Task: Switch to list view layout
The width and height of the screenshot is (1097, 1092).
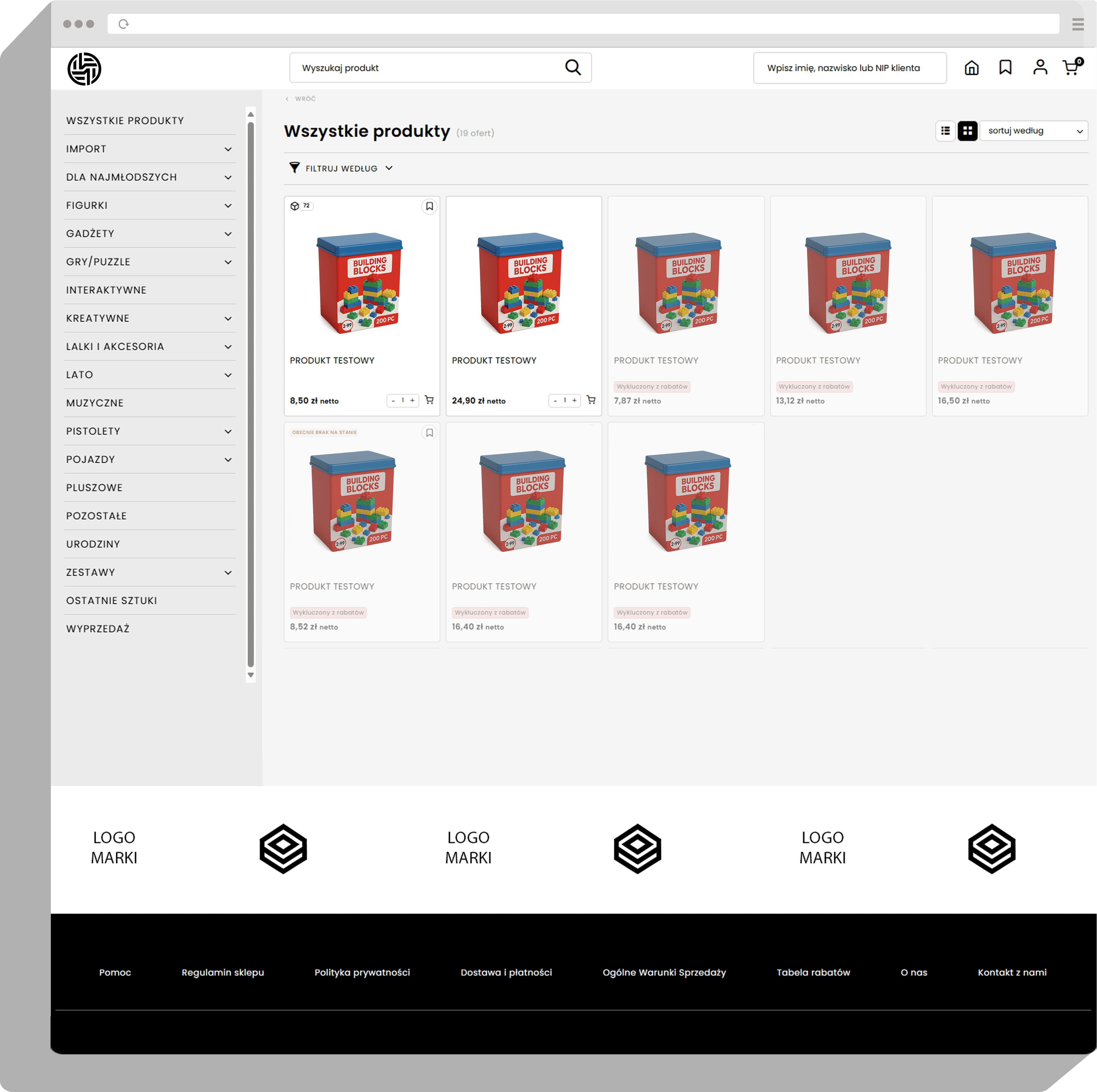Action: coord(945,131)
